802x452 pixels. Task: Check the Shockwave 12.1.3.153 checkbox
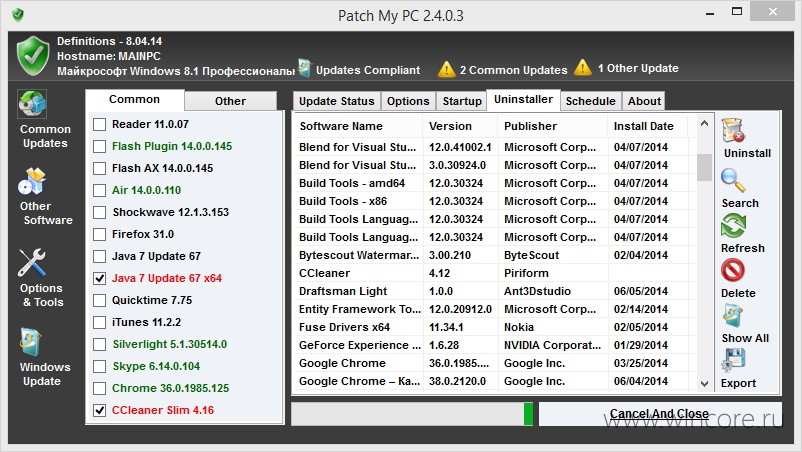[100, 212]
